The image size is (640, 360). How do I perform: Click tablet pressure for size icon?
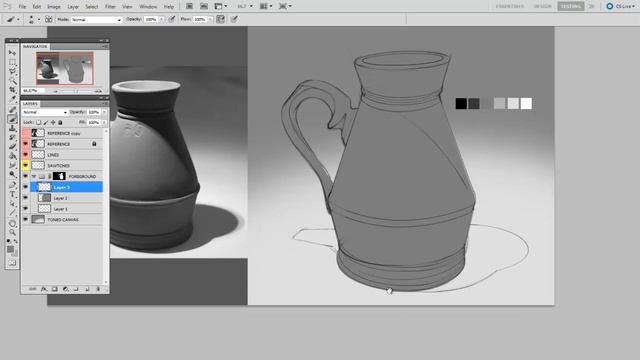(x=234, y=19)
